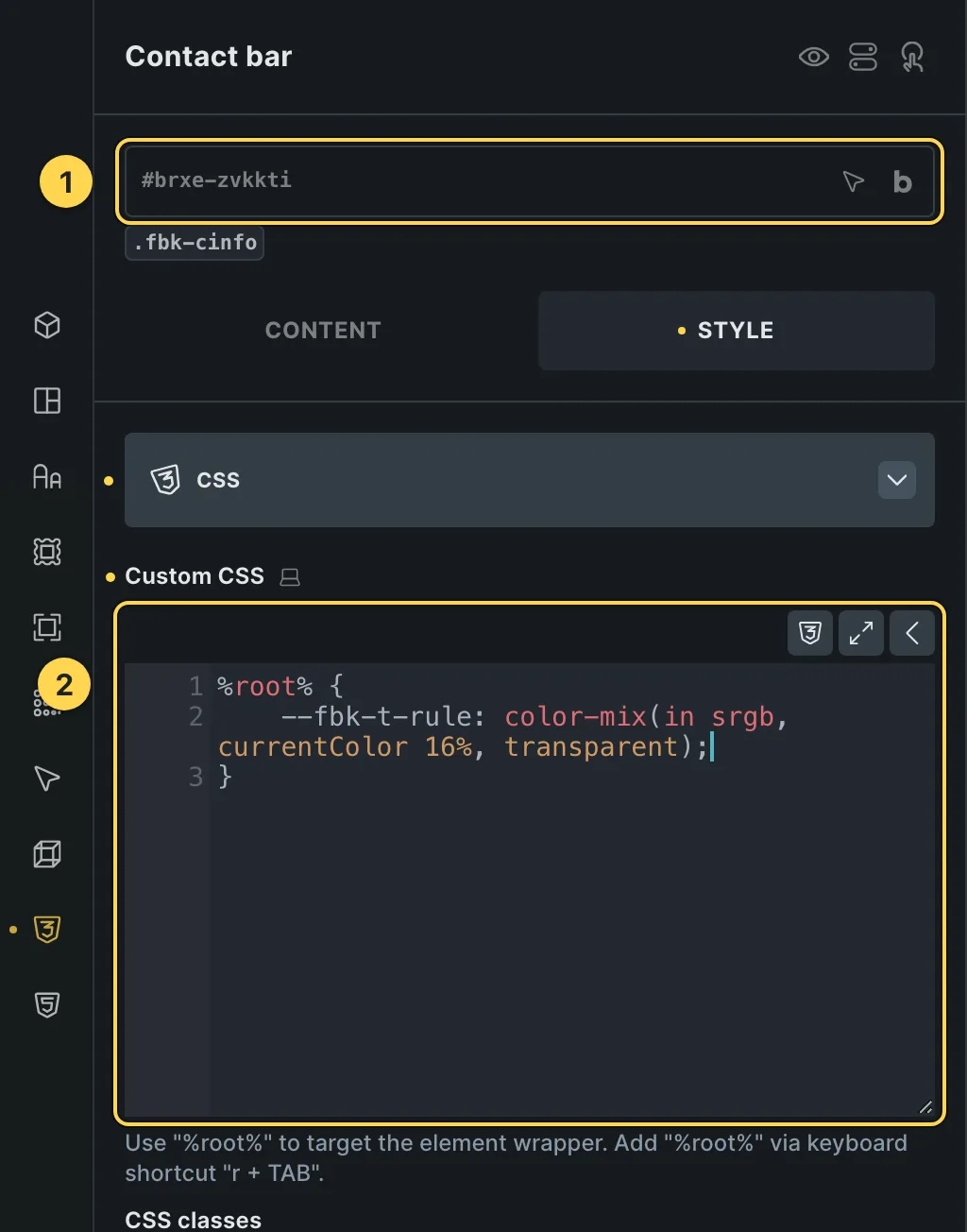Switch to the CONTENT tab
The width and height of the screenshot is (967, 1232).
pos(323,331)
